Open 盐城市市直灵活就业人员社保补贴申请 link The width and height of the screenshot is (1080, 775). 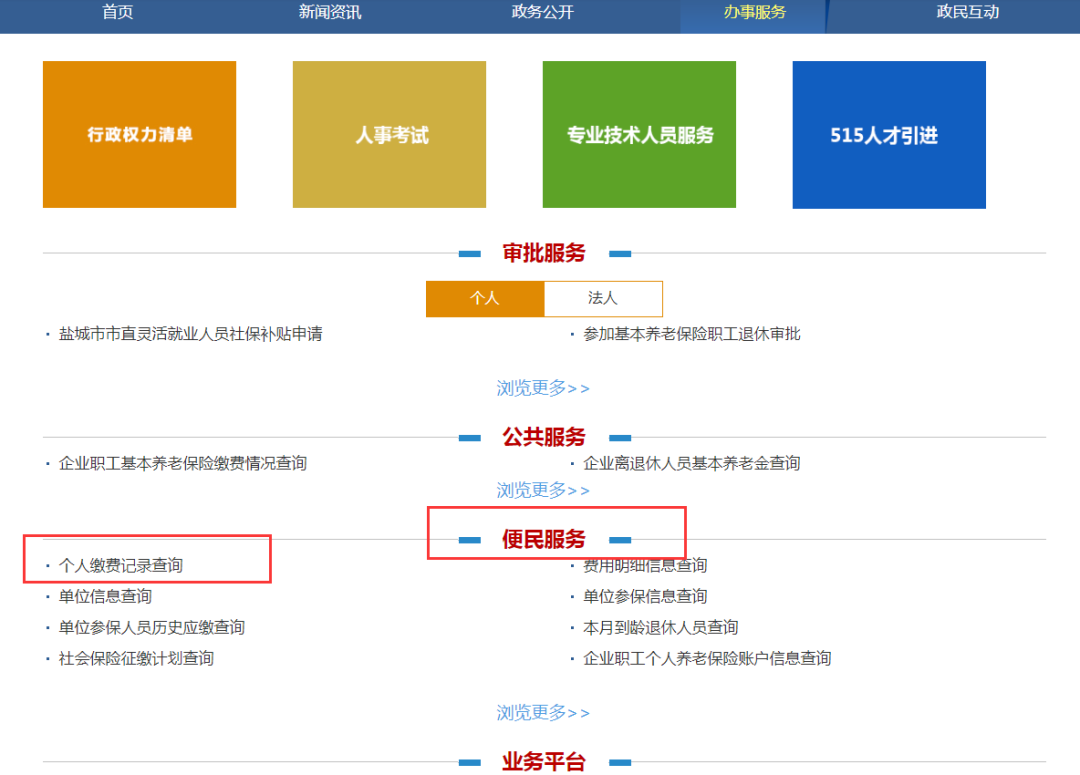pos(191,334)
